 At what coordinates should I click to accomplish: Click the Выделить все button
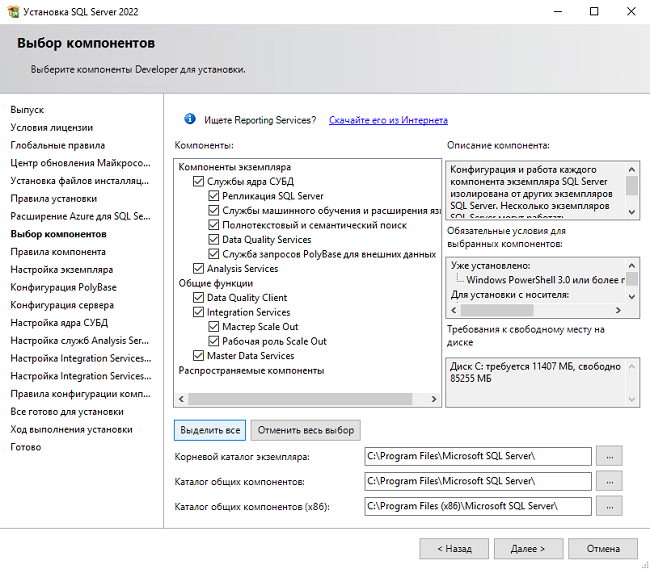point(210,430)
